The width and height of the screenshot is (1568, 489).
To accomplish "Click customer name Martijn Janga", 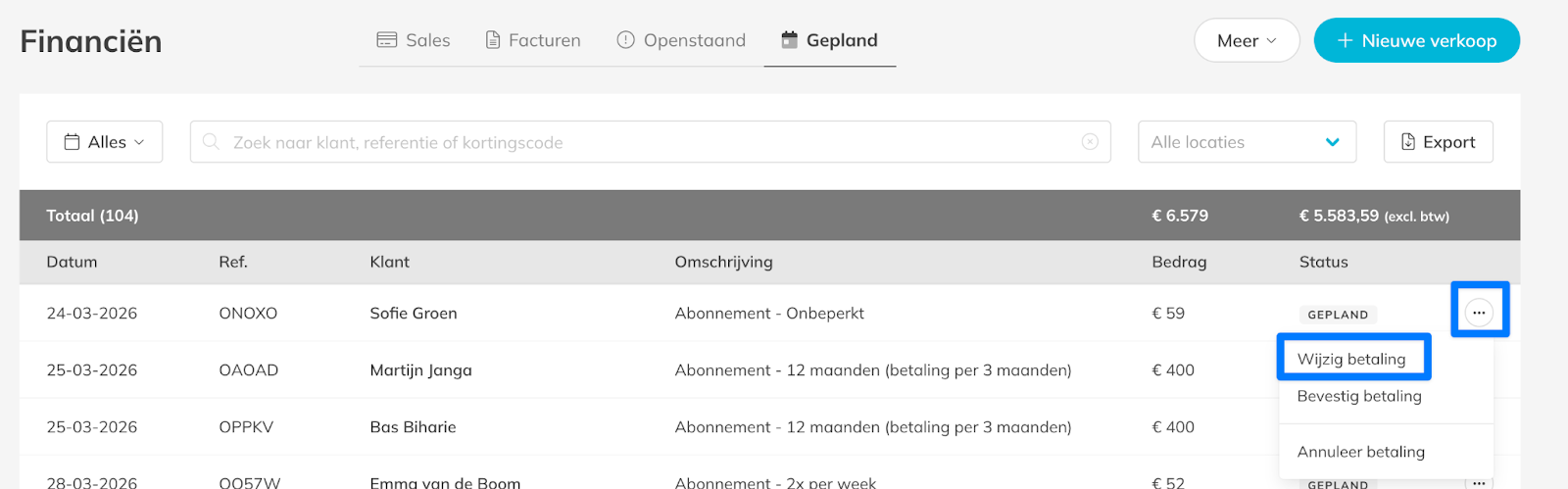I will (x=420, y=370).
